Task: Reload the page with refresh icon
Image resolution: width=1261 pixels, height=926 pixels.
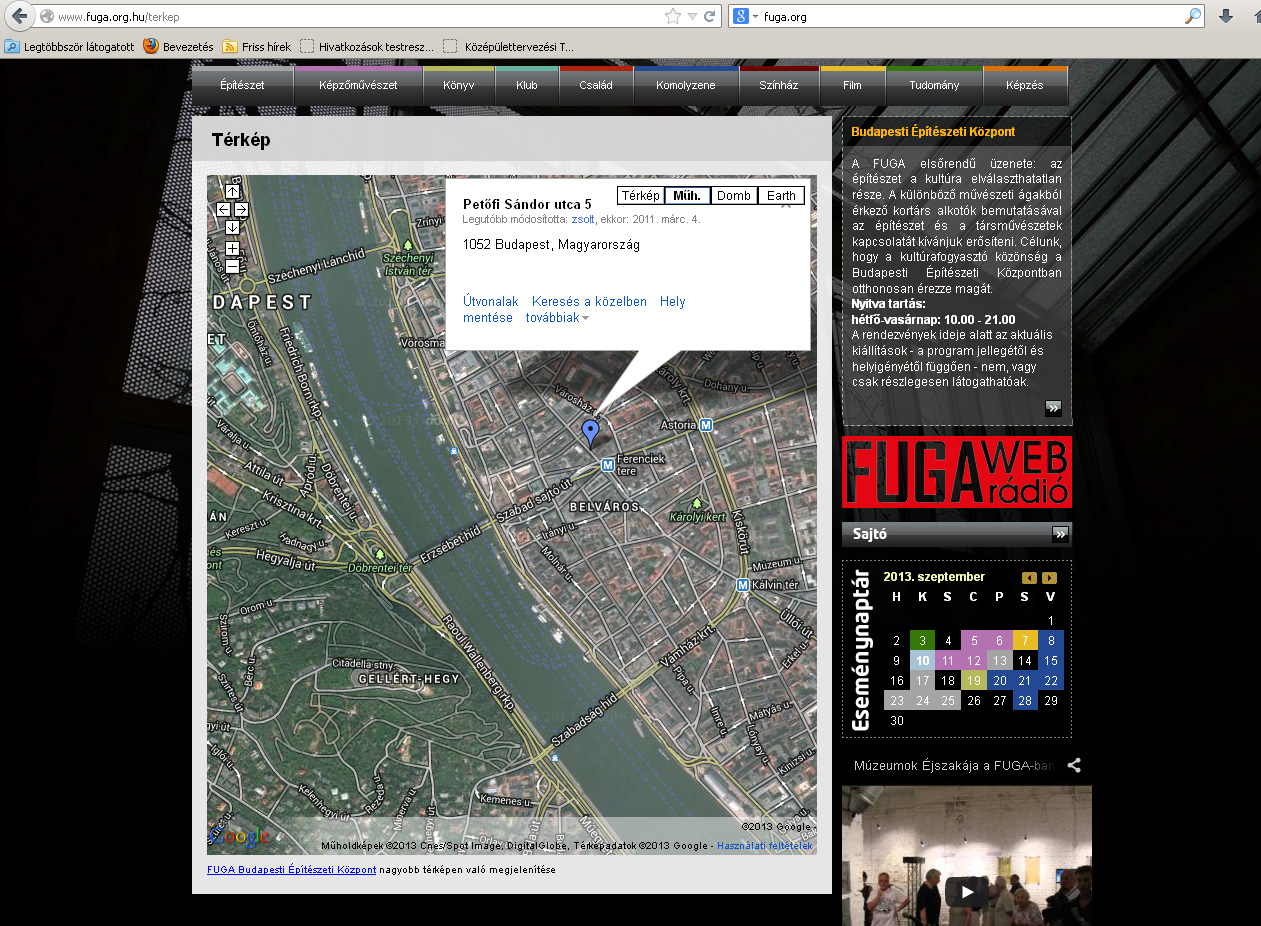Action: [x=710, y=16]
